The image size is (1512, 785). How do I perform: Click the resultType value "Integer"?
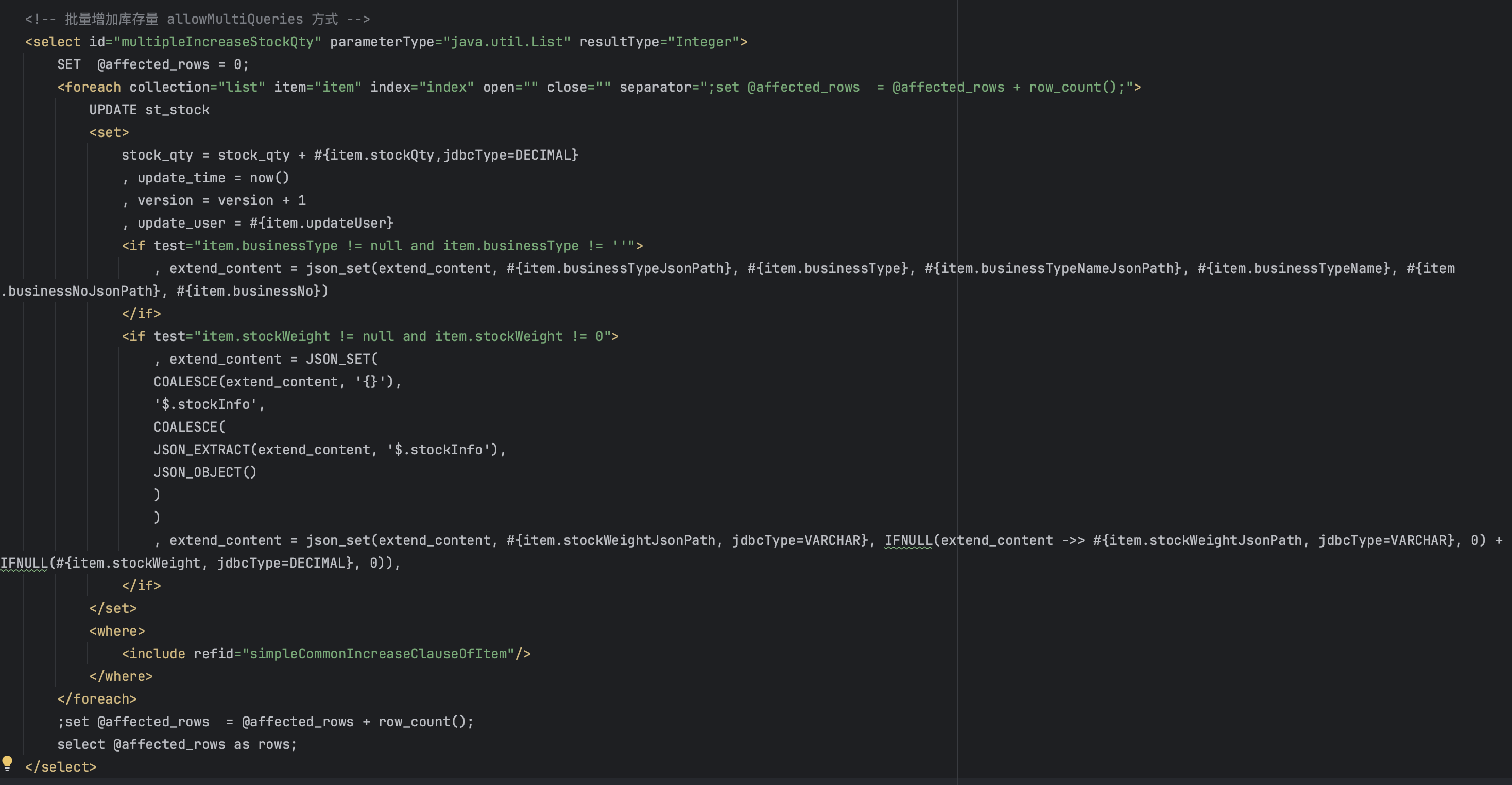[x=703, y=42]
